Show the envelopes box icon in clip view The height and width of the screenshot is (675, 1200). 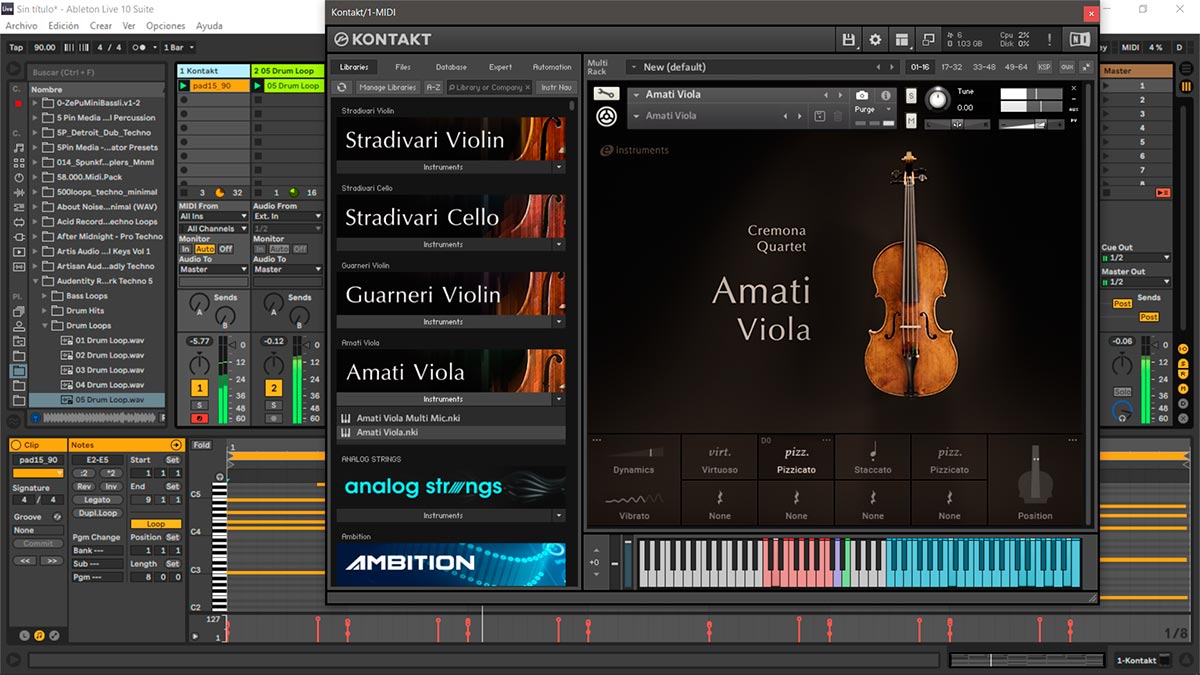54,635
